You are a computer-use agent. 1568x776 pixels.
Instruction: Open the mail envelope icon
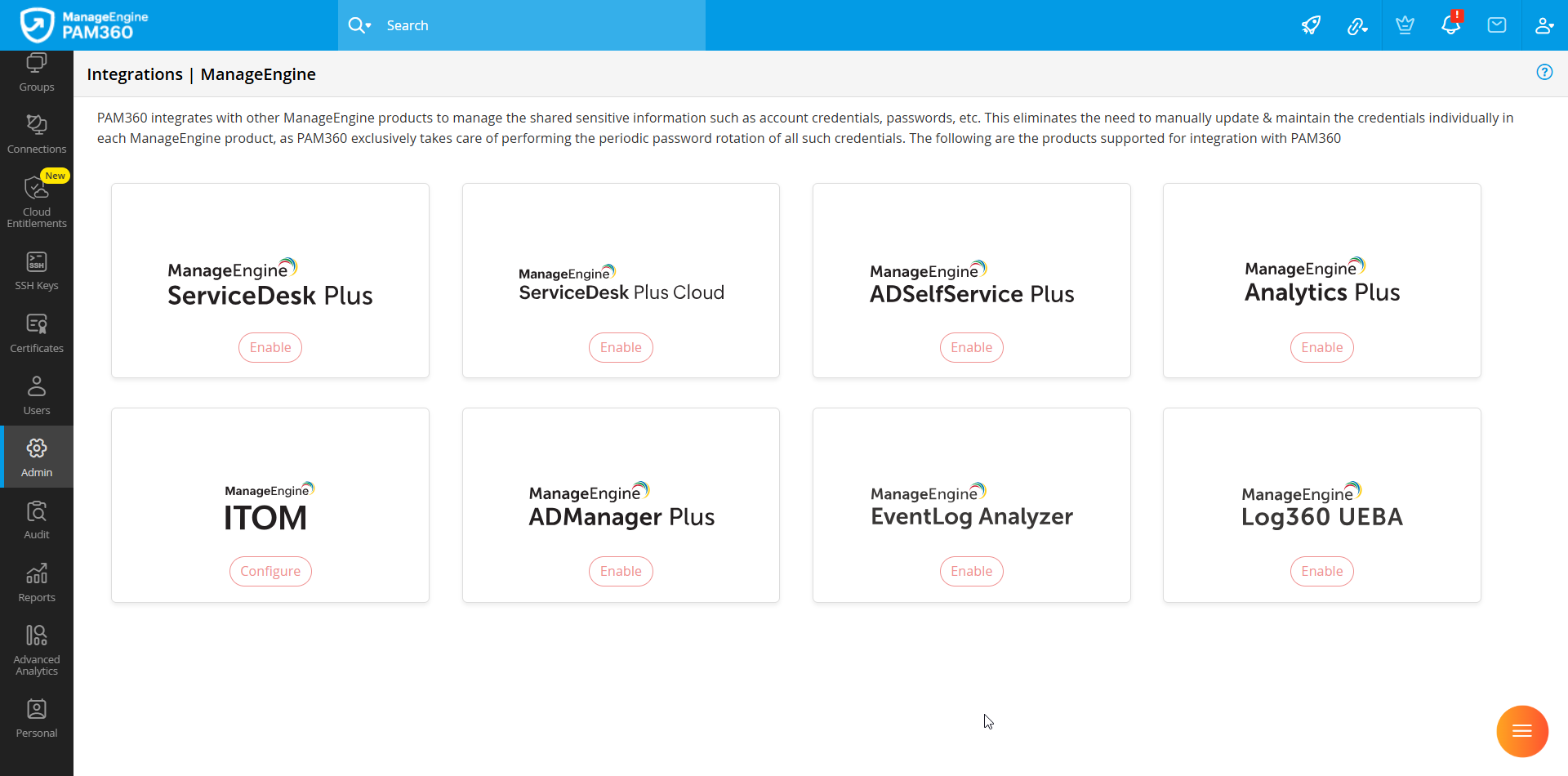[1497, 25]
